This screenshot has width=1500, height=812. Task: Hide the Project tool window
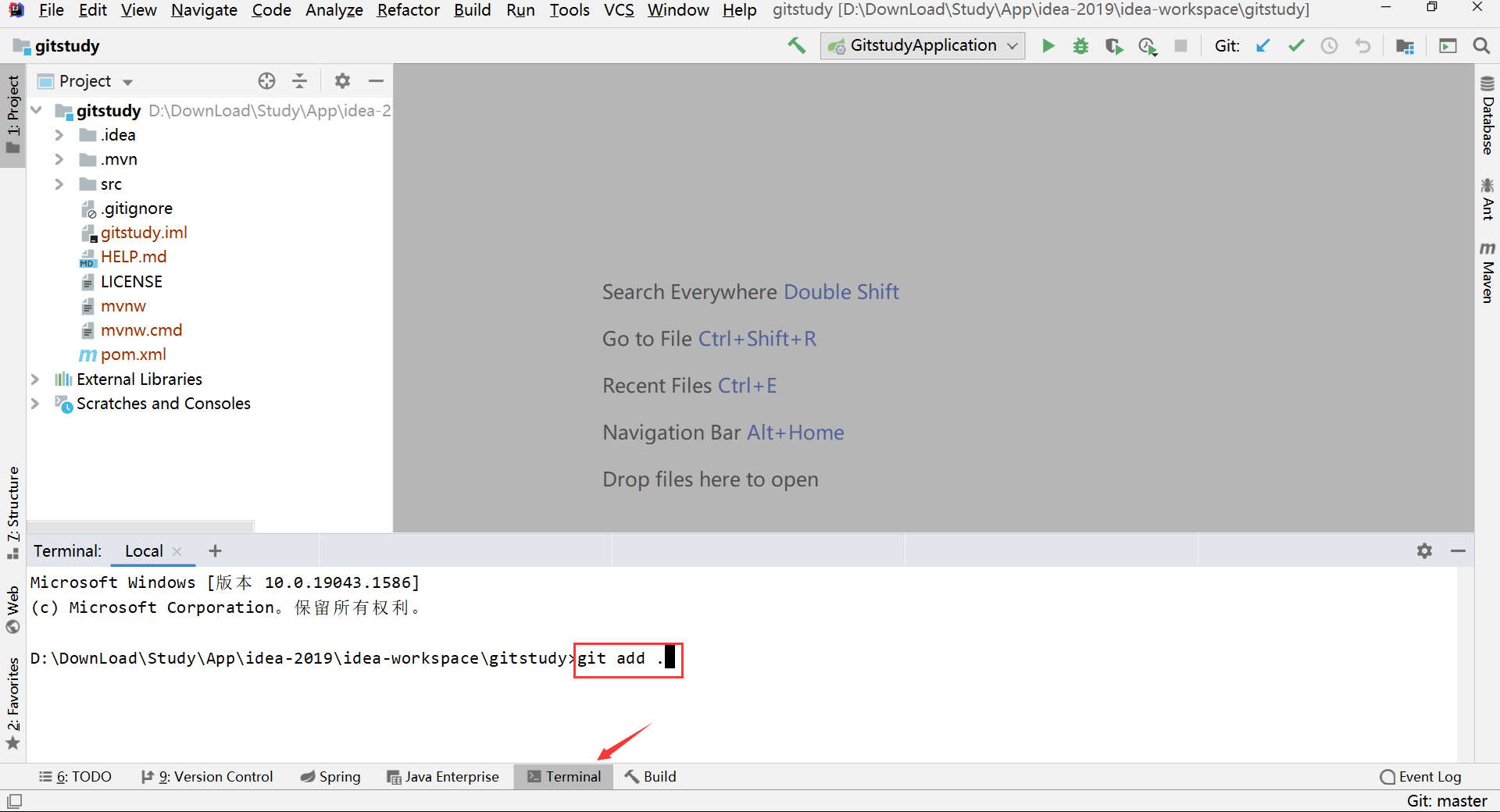coord(376,81)
